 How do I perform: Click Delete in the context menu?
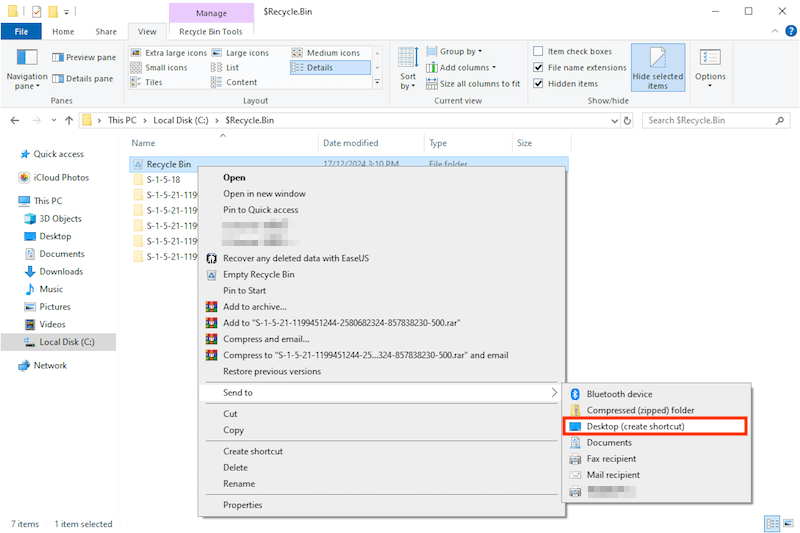click(235, 467)
